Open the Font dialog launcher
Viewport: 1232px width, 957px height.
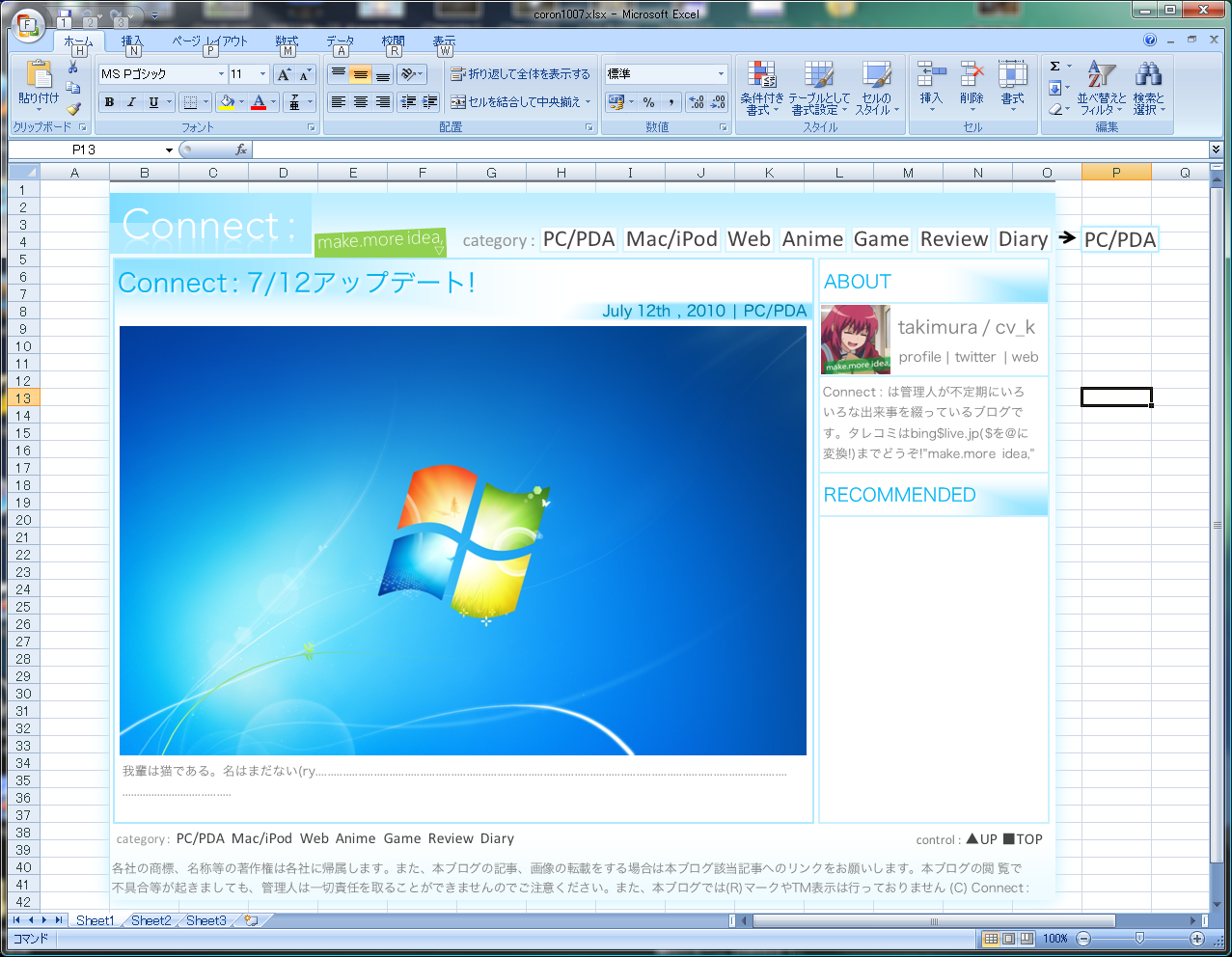[312, 127]
